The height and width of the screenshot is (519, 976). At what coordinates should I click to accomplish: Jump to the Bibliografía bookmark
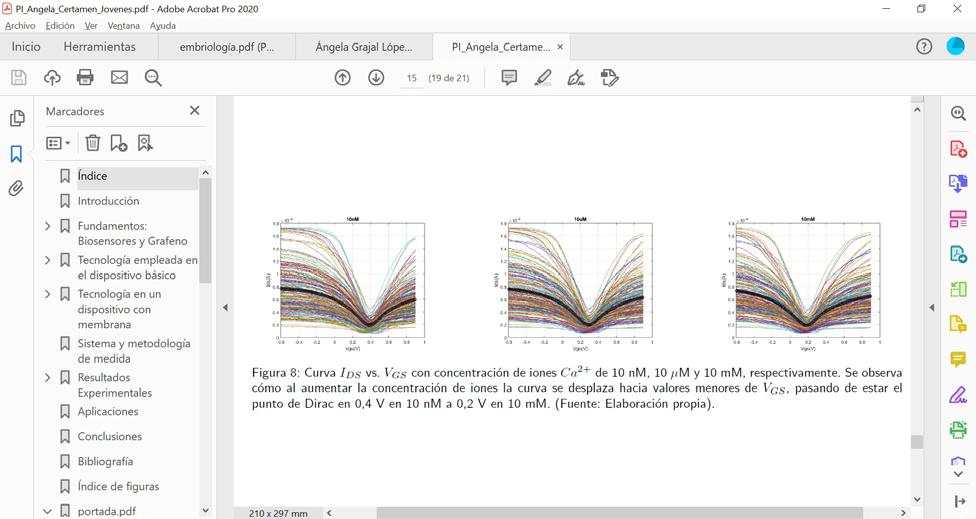tap(105, 461)
